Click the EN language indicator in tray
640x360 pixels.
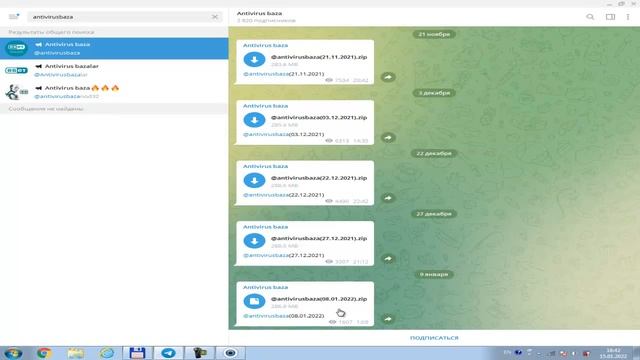pyautogui.click(x=507, y=352)
